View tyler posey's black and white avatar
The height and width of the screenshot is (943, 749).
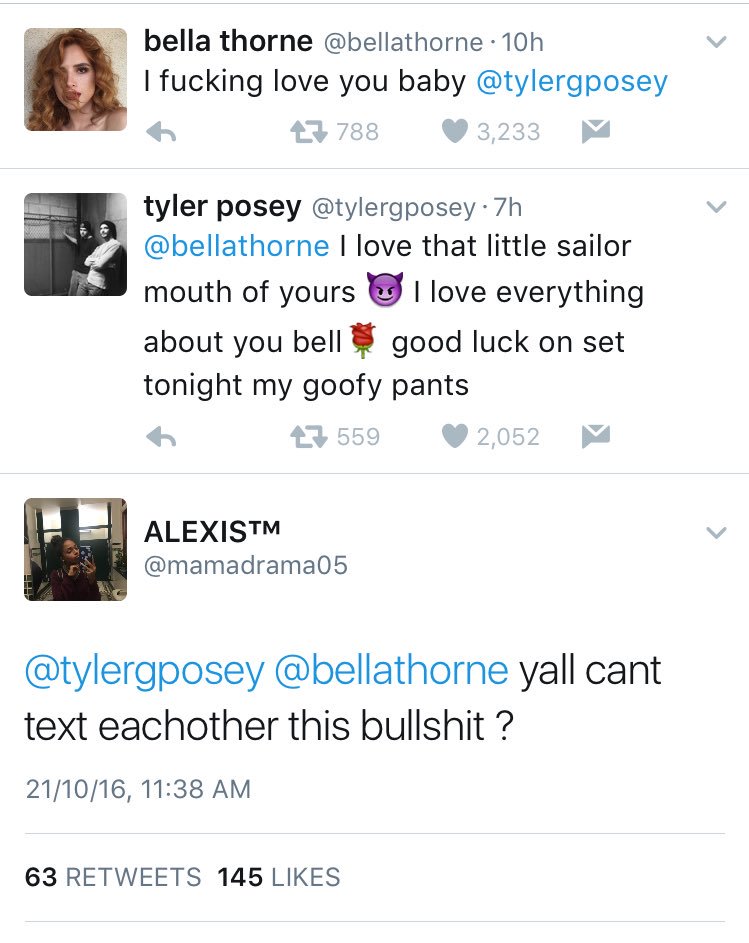point(75,244)
